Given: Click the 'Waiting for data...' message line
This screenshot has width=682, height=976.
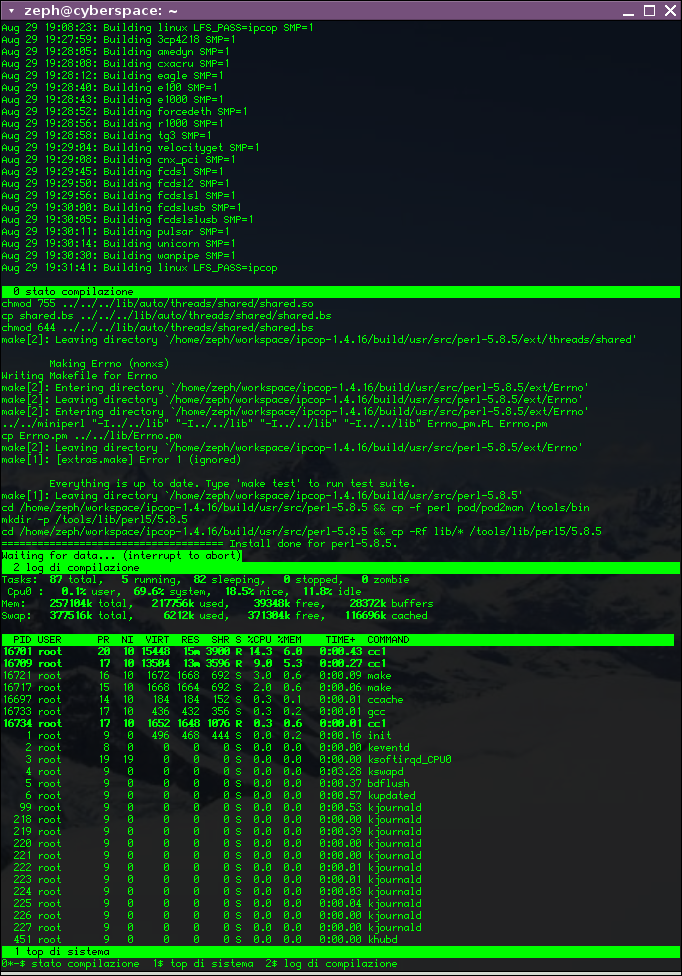Looking at the screenshot, I should click(x=120, y=555).
